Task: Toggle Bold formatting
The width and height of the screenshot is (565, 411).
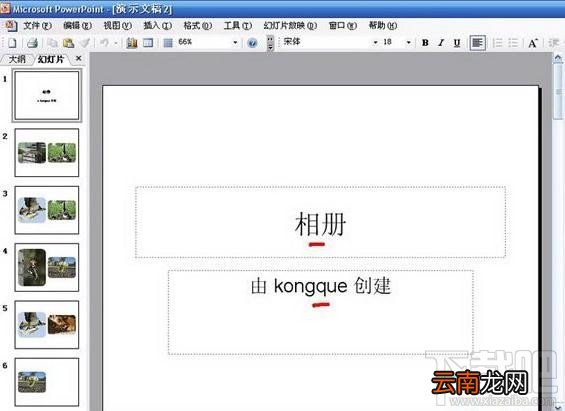Action: coord(425,43)
